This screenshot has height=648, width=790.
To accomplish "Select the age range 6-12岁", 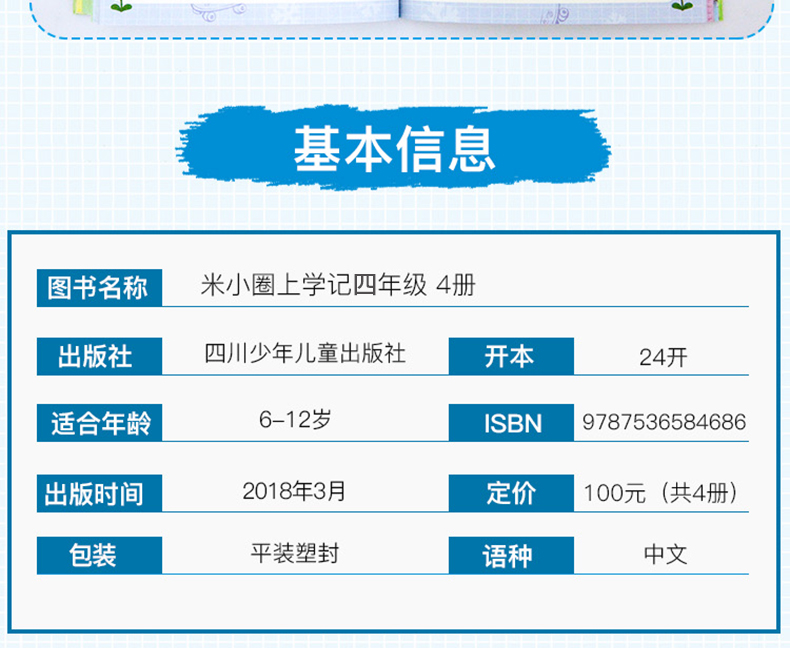I will (x=295, y=419).
